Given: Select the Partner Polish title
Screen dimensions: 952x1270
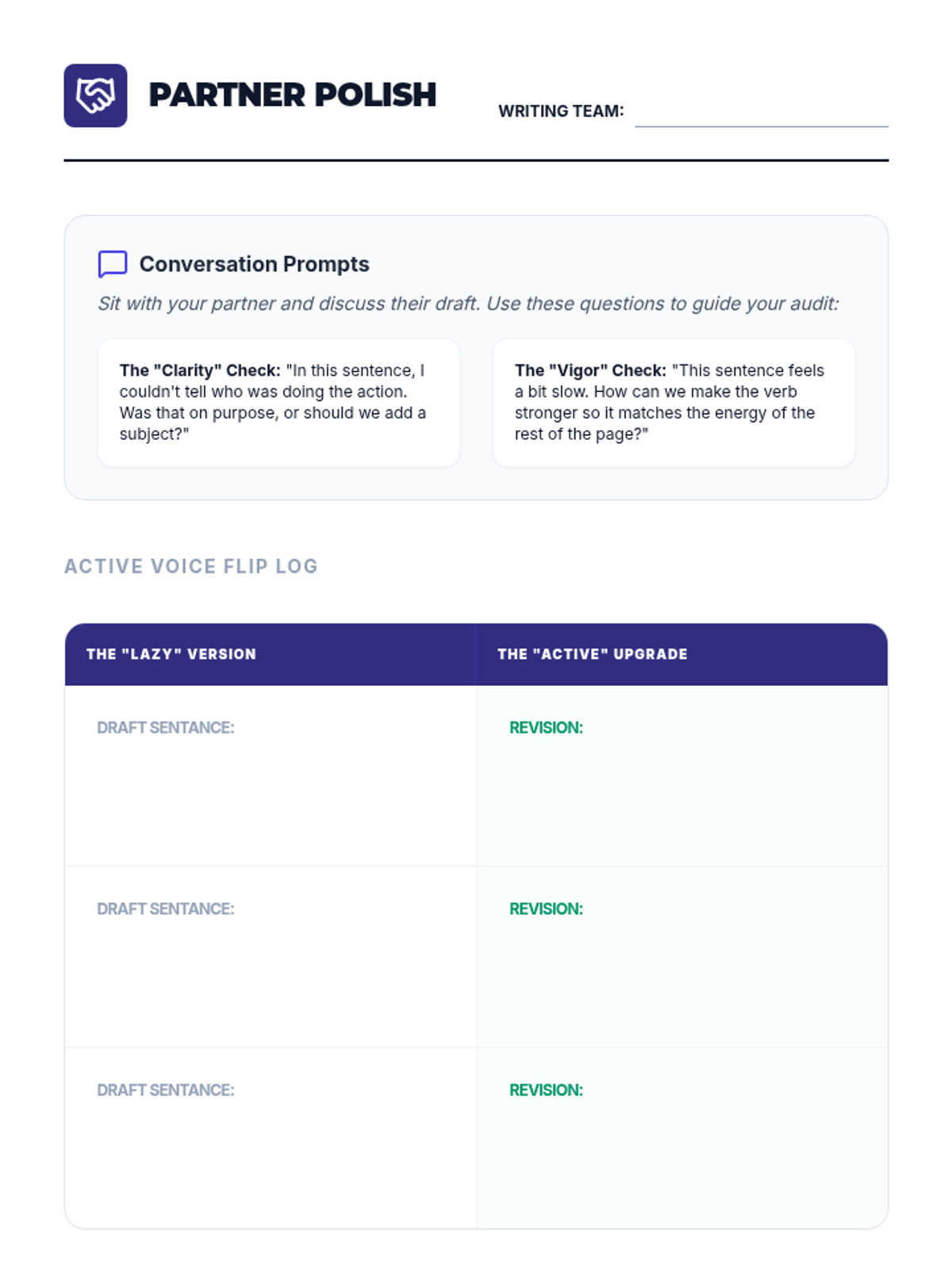Looking at the screenshot, I should coord(292,95).
